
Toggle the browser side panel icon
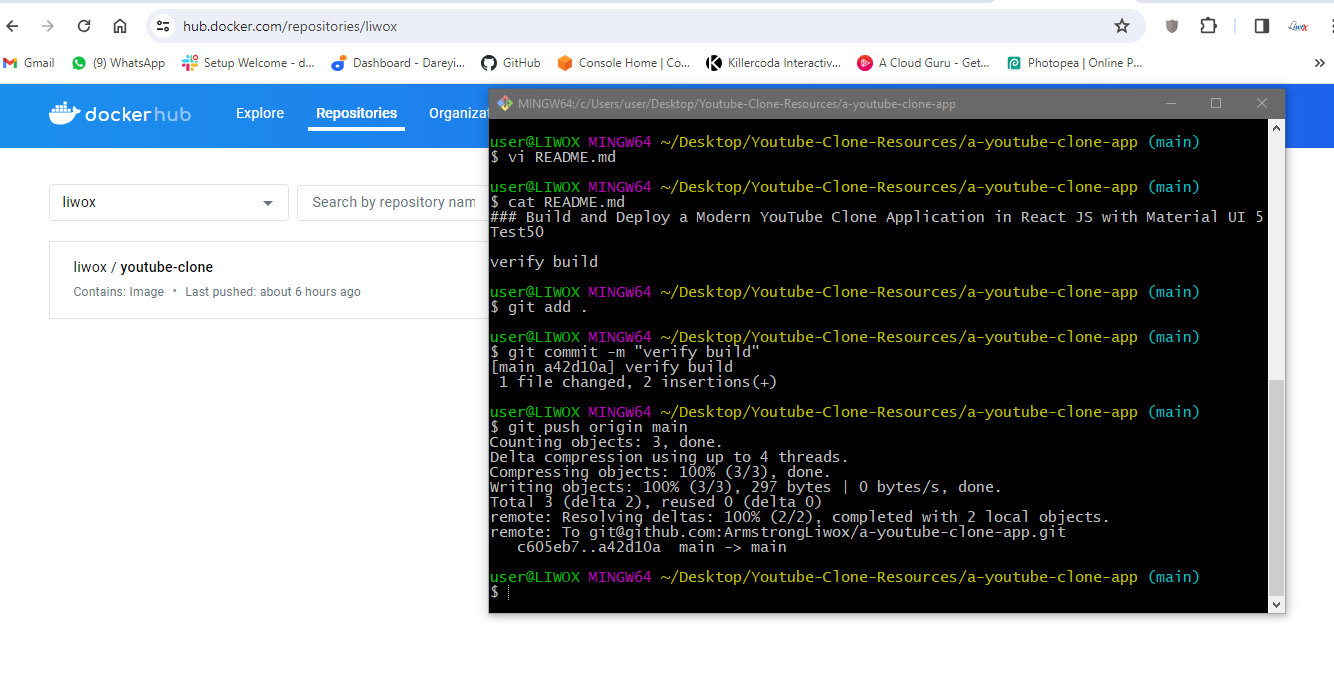tap(1262, 26)
